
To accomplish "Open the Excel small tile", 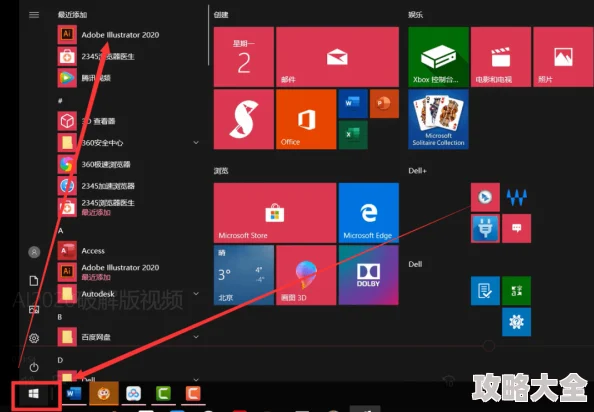I will click(353, 135).
